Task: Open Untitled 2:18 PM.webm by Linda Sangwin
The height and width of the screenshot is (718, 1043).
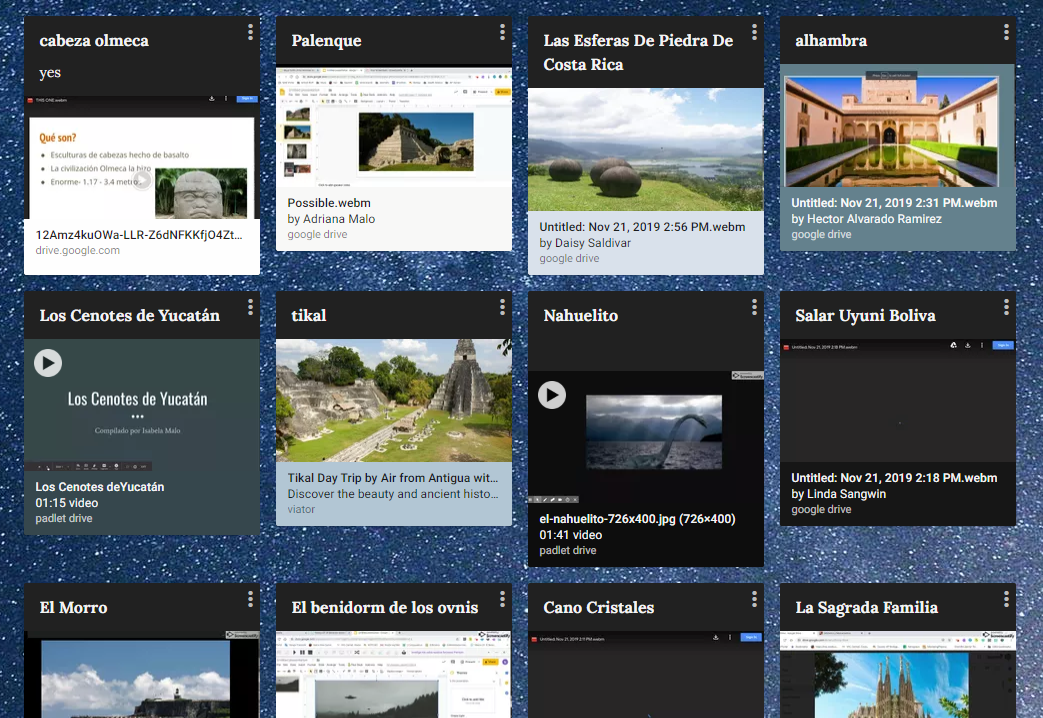Action: [898, 493]
